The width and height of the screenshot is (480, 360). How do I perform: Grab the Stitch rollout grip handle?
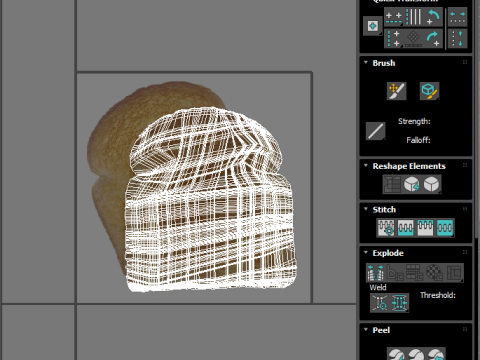[465, 209]
